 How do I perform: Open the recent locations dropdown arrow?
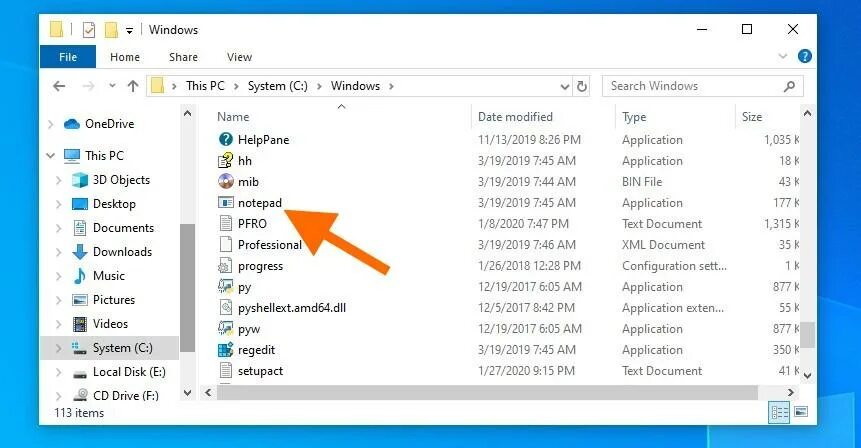tap(113, 86)
